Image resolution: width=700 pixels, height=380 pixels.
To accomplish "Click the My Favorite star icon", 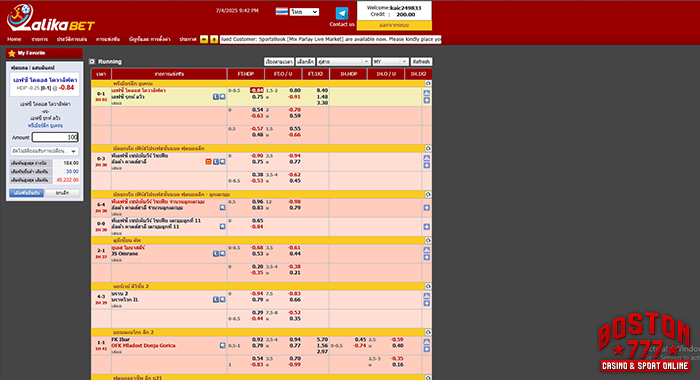I will tap(12, 53).
